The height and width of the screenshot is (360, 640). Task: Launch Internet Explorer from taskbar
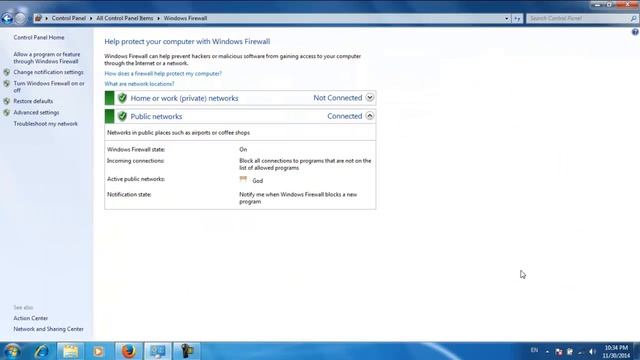click(42, 351)
